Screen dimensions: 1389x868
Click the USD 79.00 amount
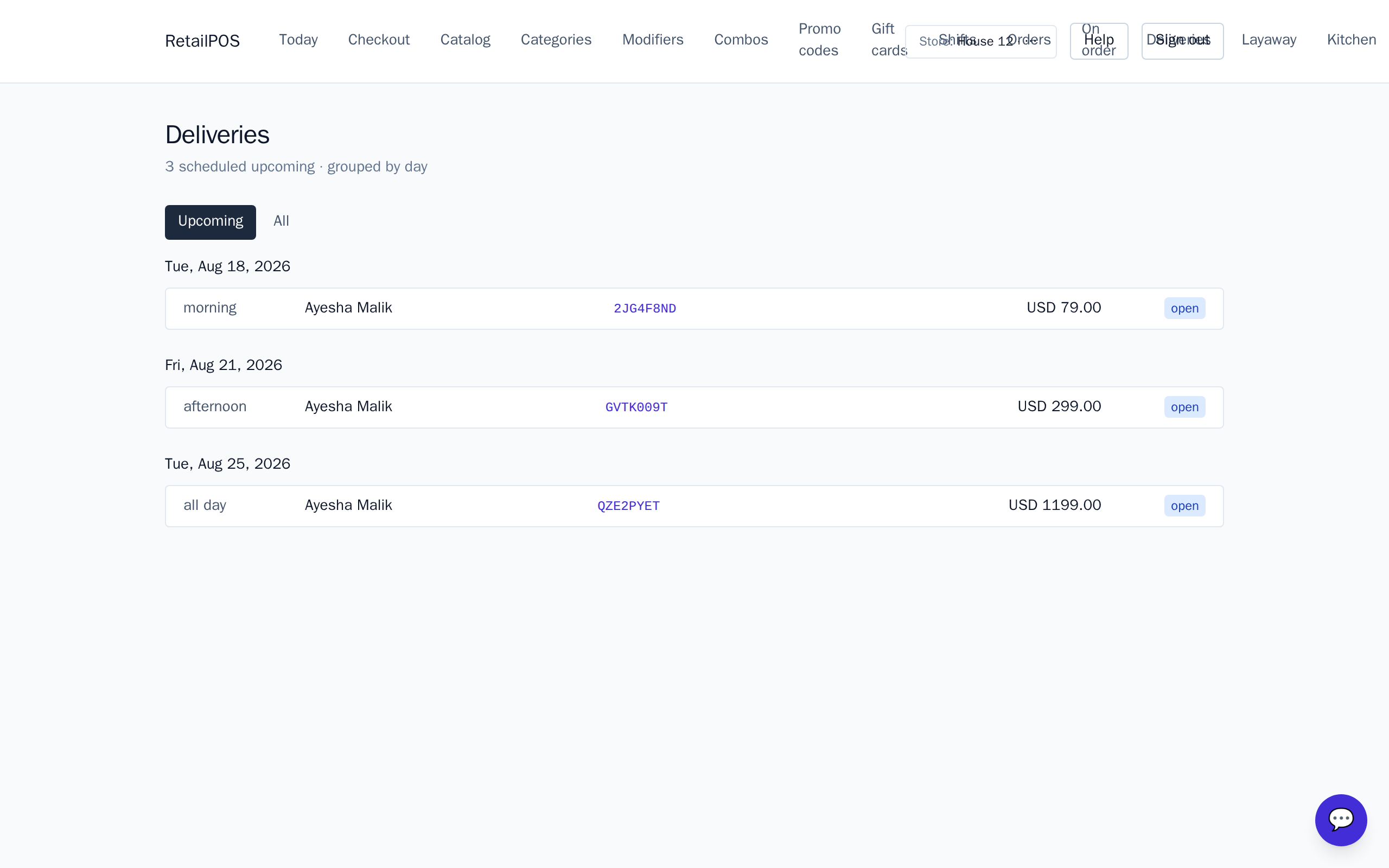point(1063,308)
